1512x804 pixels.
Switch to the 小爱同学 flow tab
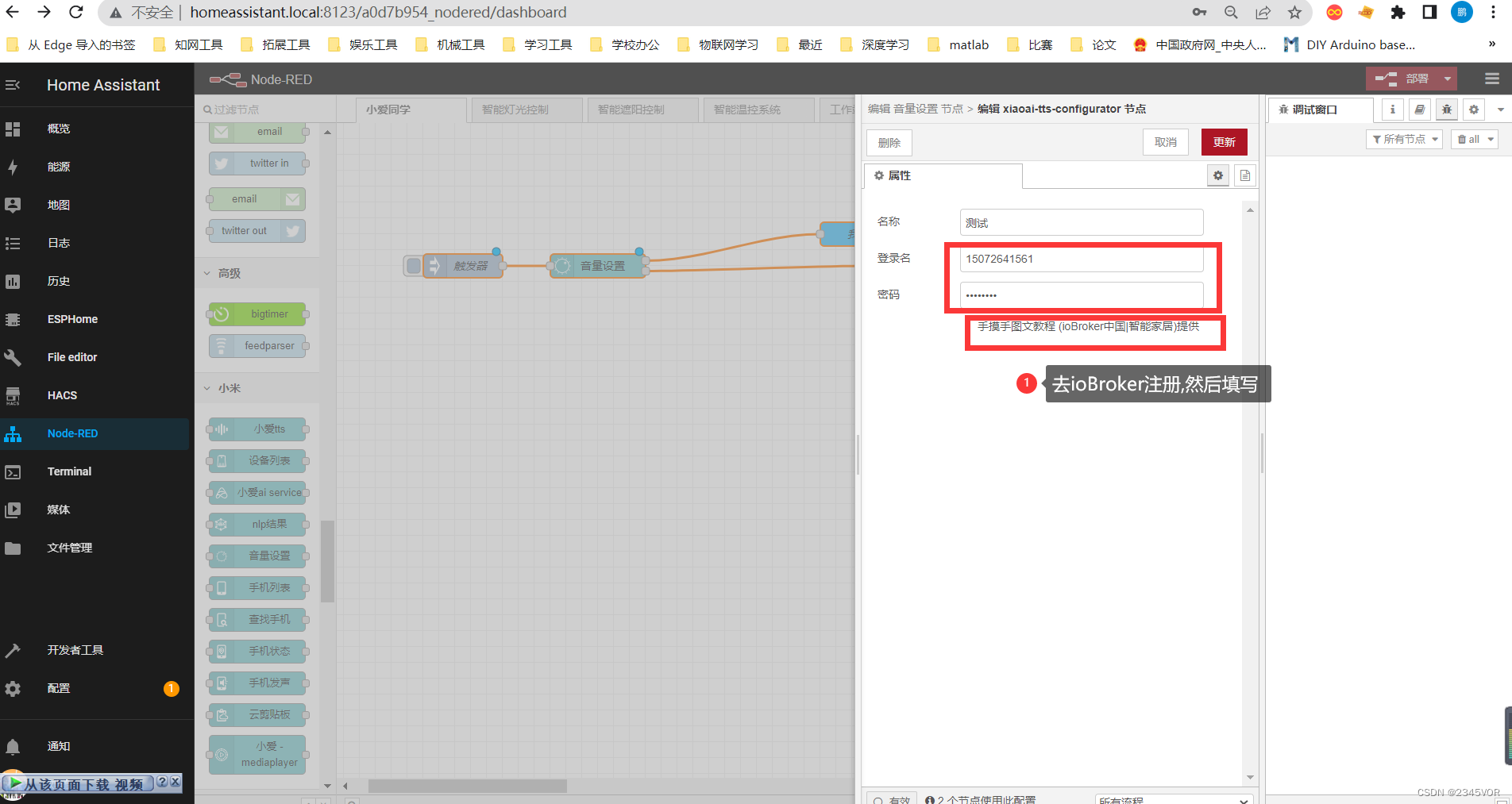411,110
